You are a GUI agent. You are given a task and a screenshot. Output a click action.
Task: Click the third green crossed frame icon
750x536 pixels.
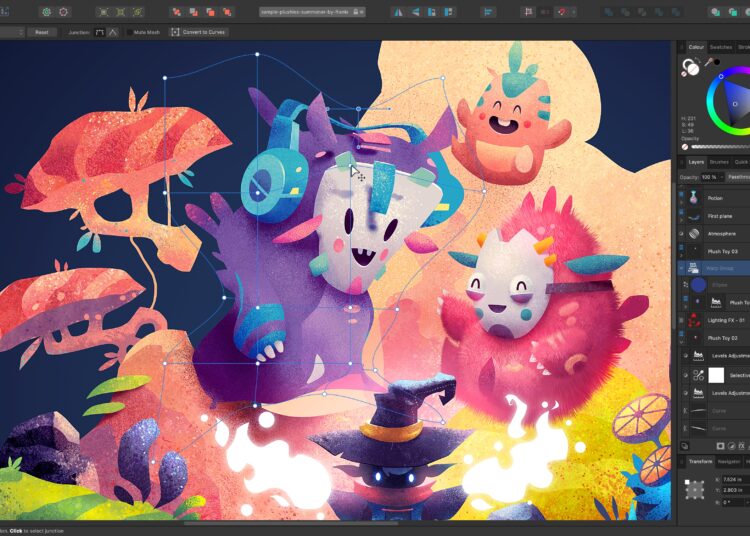(138, 12)
